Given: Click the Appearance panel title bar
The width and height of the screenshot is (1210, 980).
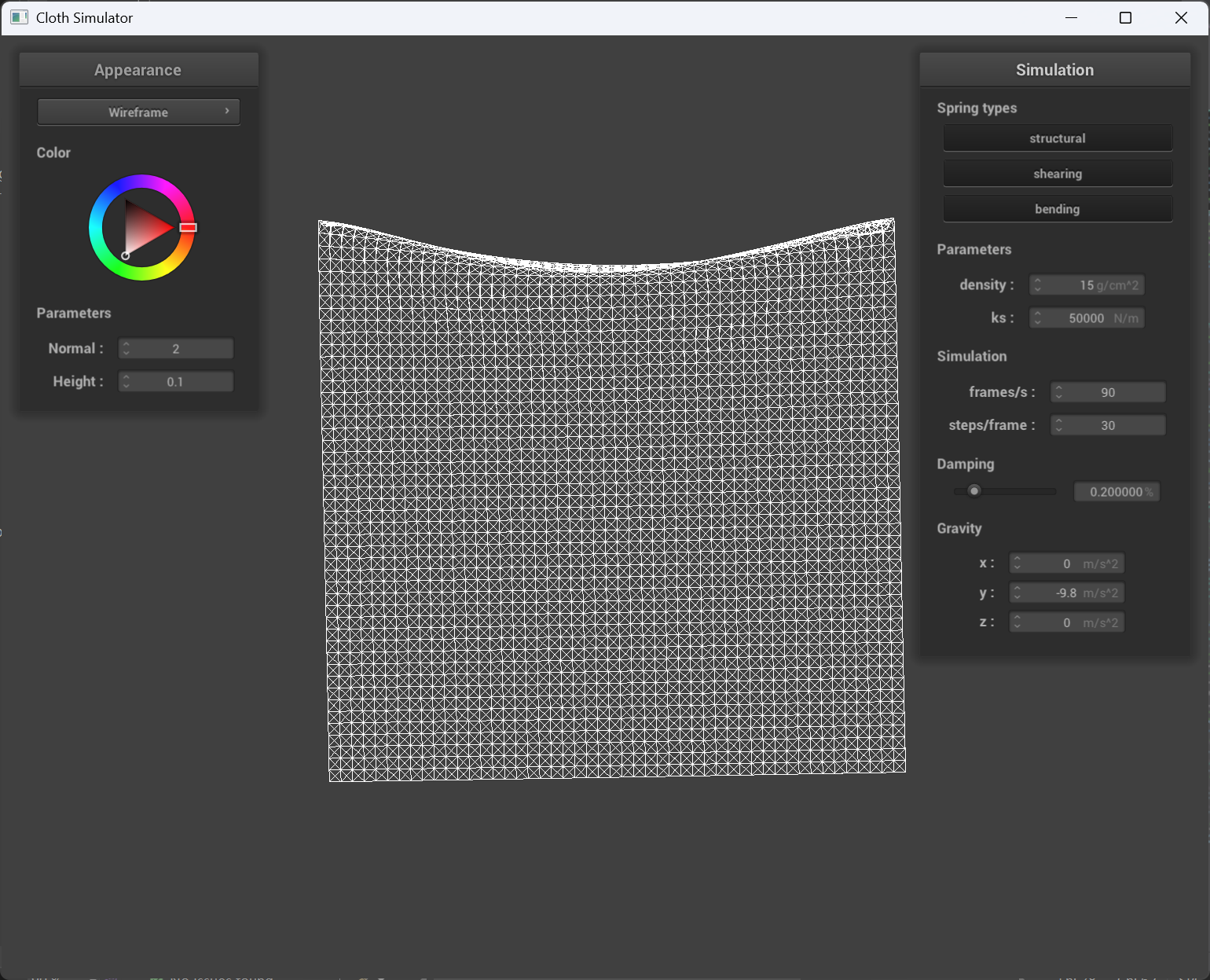Looking at the screenshot, I should 138,70.
